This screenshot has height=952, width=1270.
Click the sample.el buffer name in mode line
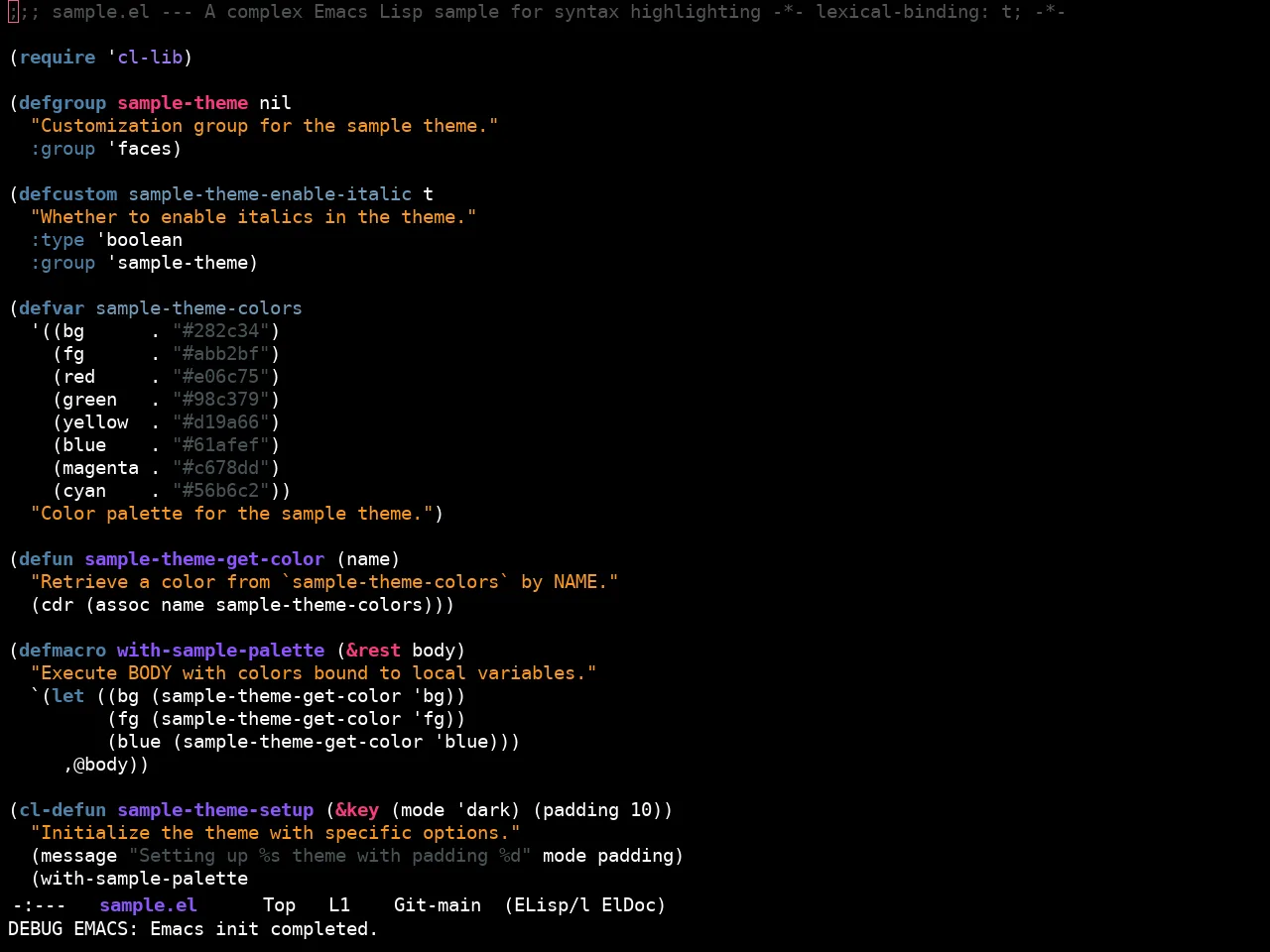pyautogui.click(x=149, y=905)
